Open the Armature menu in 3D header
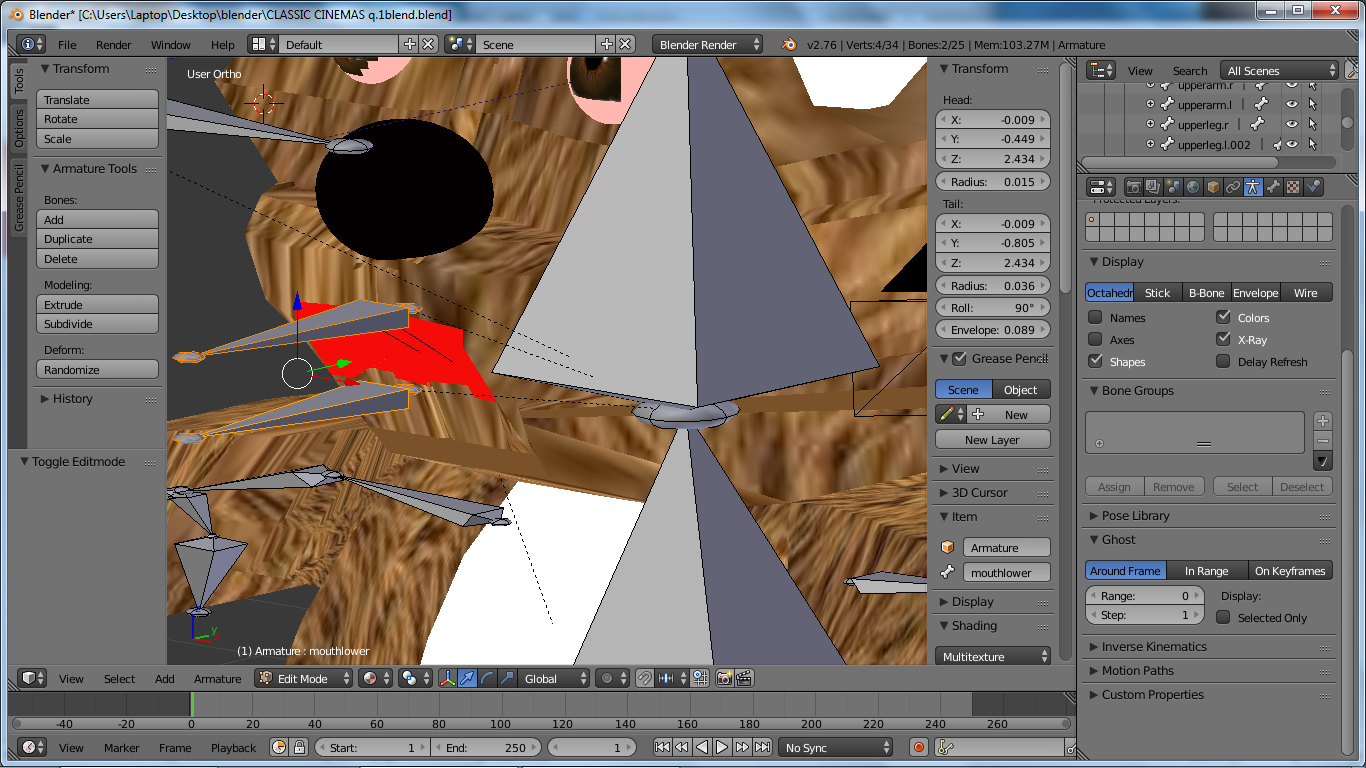The width and height of the screenshot is (1366, 768). (218, 678)
